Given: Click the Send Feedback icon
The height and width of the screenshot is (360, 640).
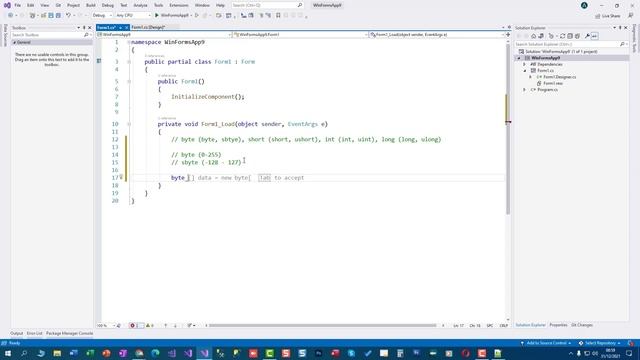Looking at the screenshot, I should (631, 16).
